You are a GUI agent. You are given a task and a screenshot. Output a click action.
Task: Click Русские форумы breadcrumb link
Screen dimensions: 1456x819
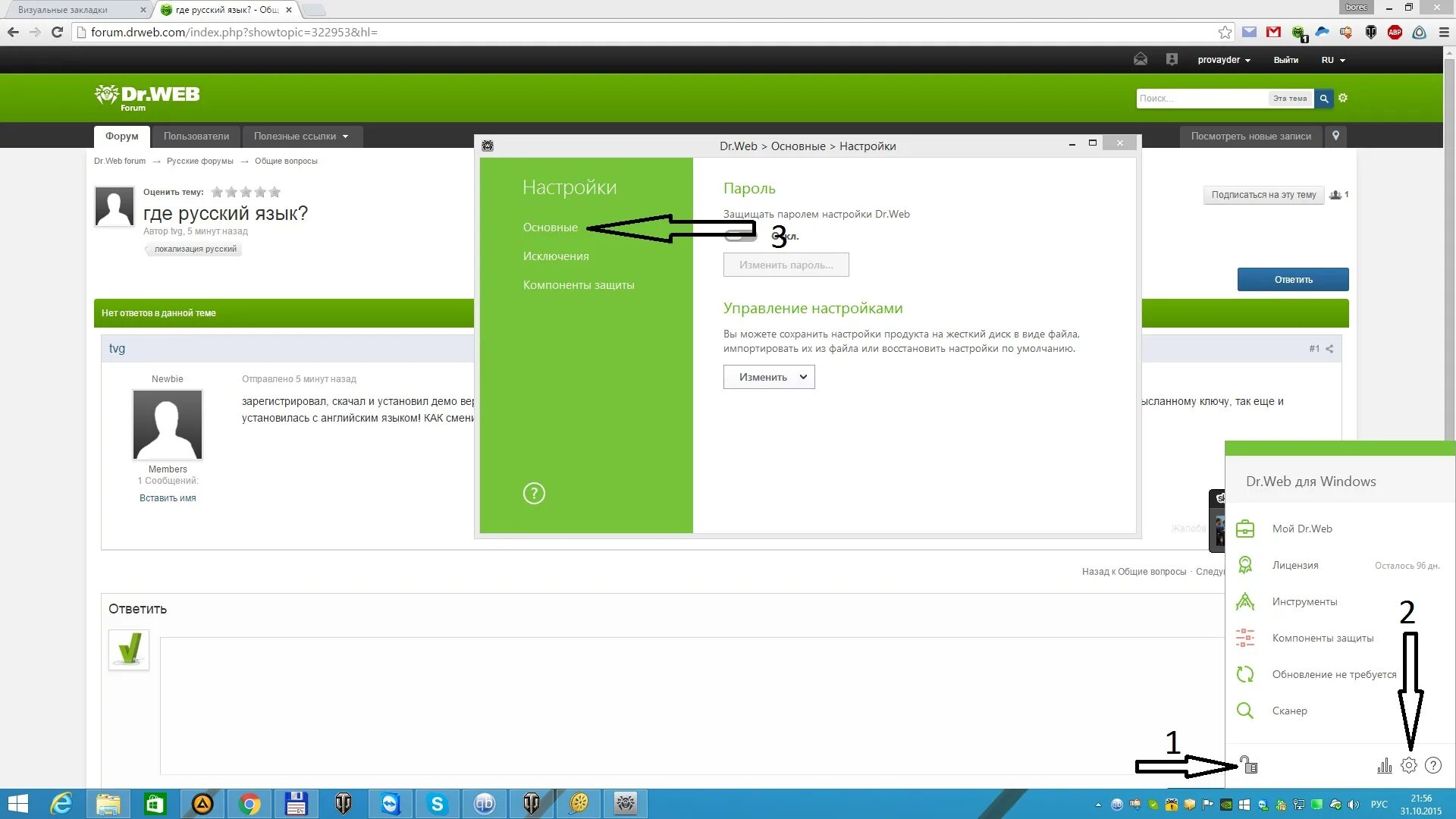199,161
